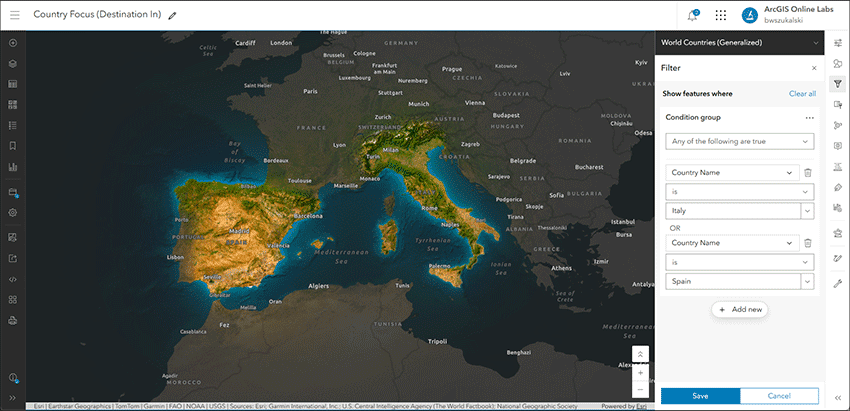Open 'is' operator dropdown above Italy

pyautogui.click(x=739, y=191)
